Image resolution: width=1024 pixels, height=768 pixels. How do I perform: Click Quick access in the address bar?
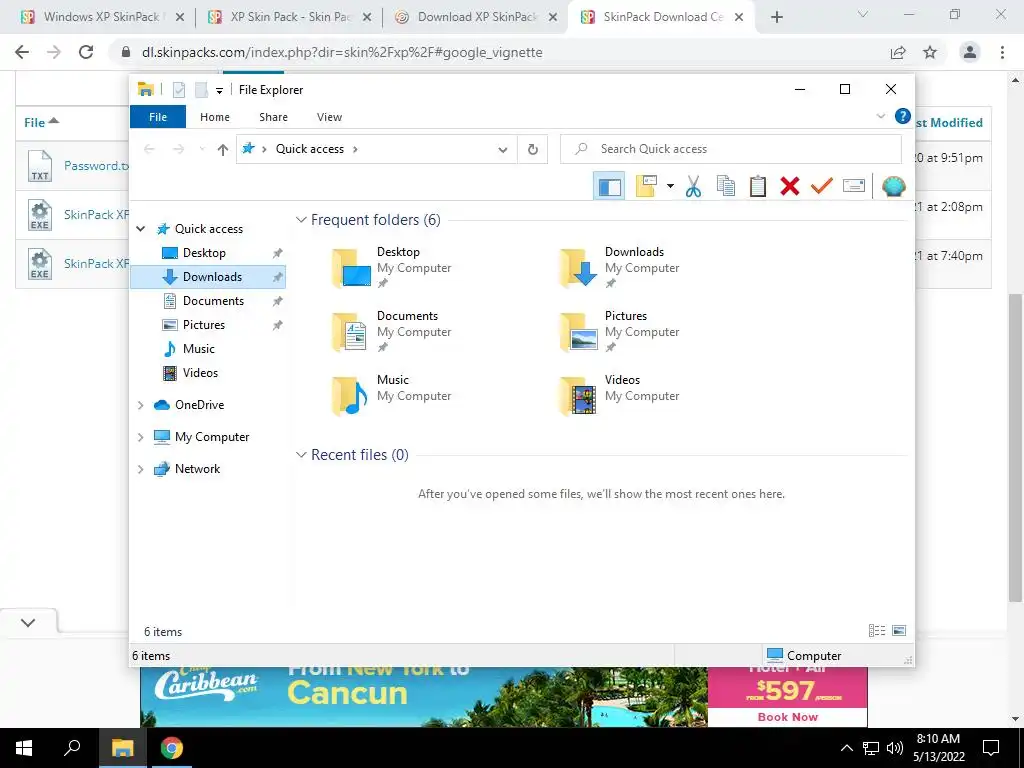[x=310, y=149]
